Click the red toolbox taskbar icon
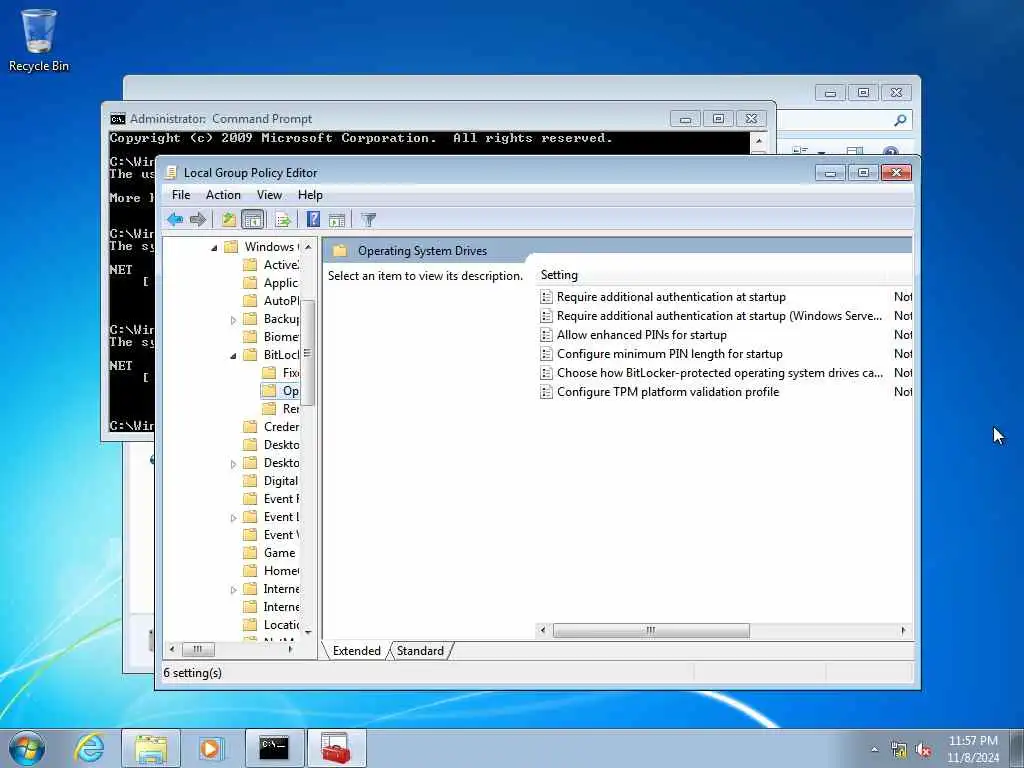 (x=336, y=748)
